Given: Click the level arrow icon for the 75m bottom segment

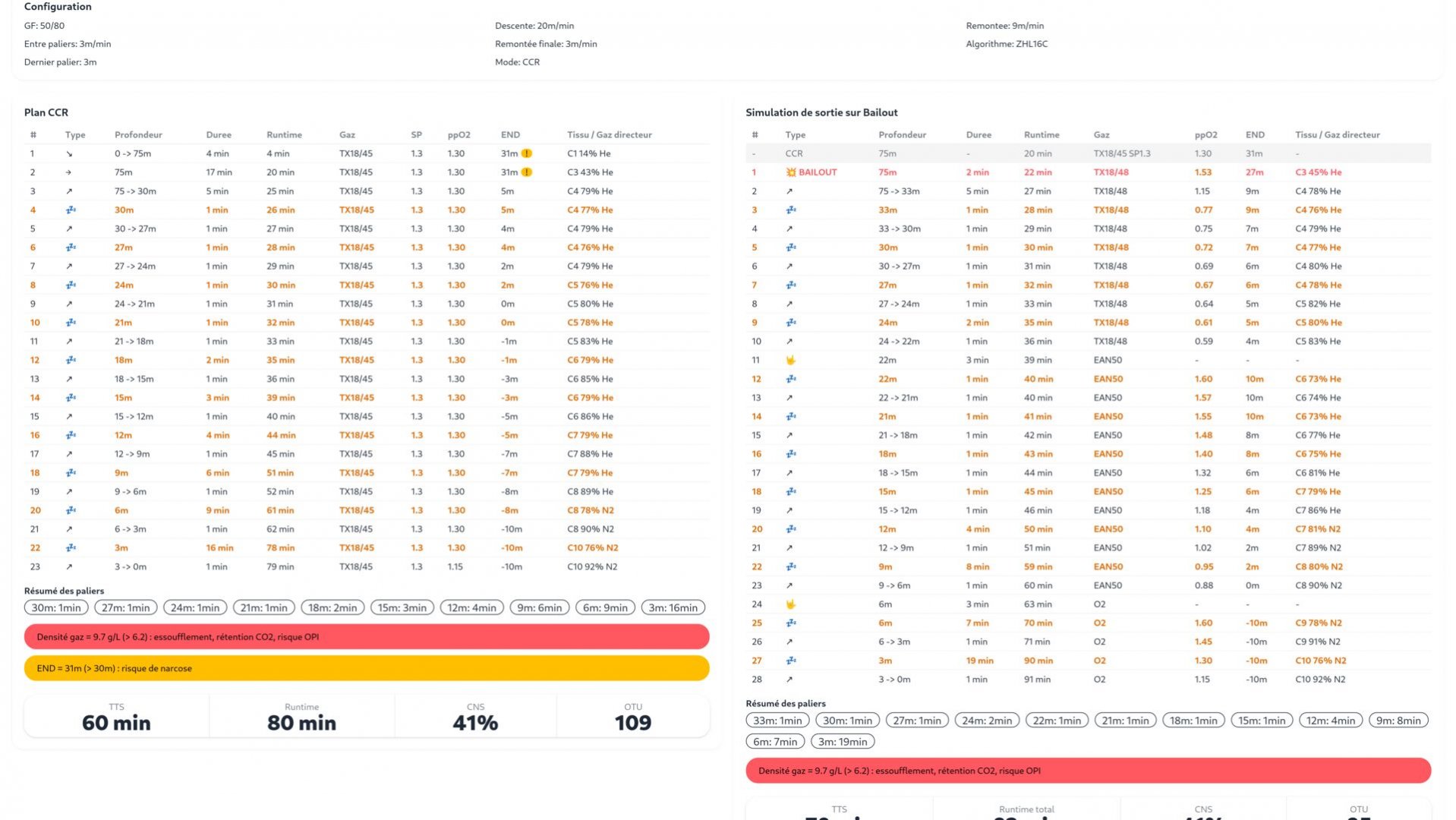Looking at the screenshot, I should tap(69, 172).
